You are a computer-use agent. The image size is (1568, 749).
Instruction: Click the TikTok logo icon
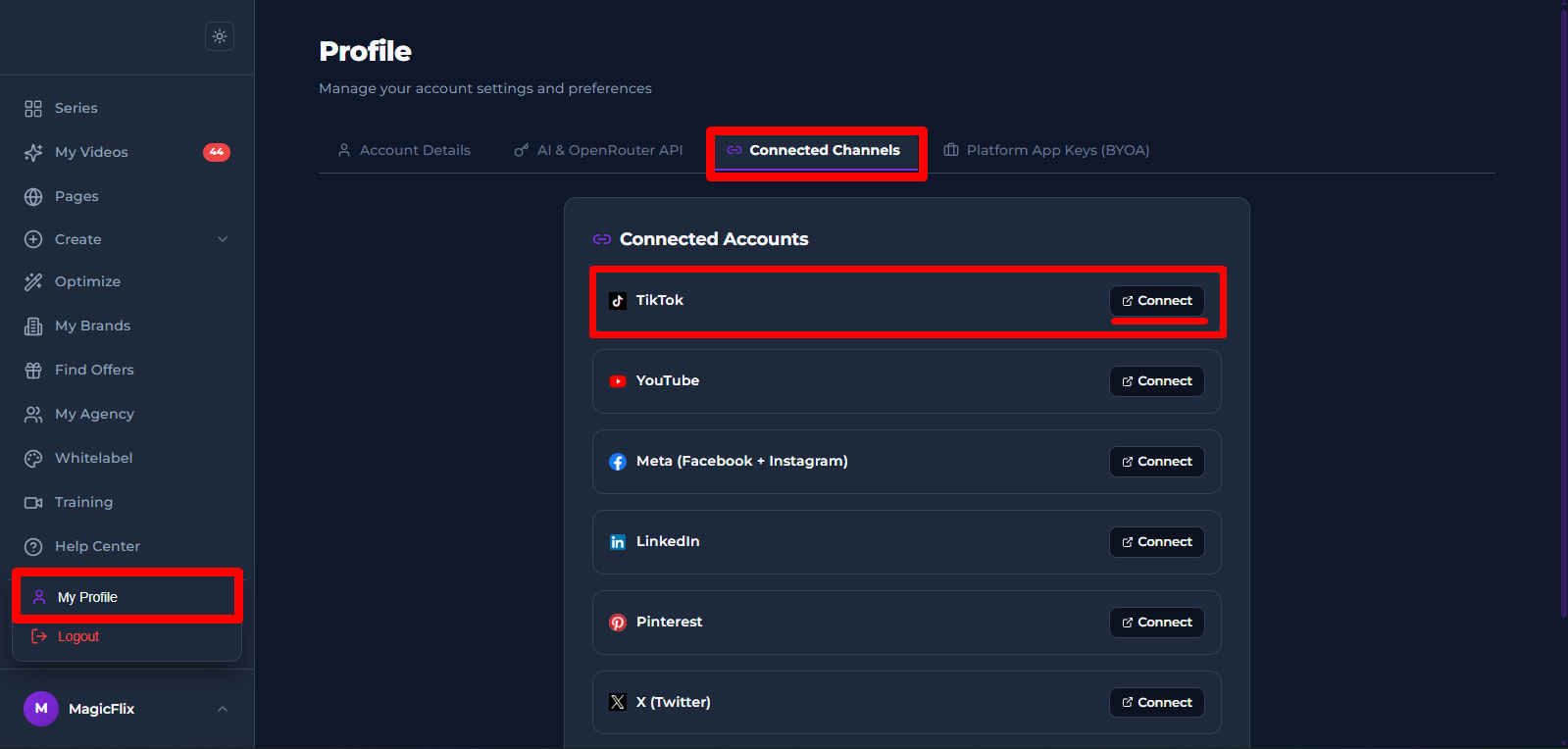tap(618, 301)
